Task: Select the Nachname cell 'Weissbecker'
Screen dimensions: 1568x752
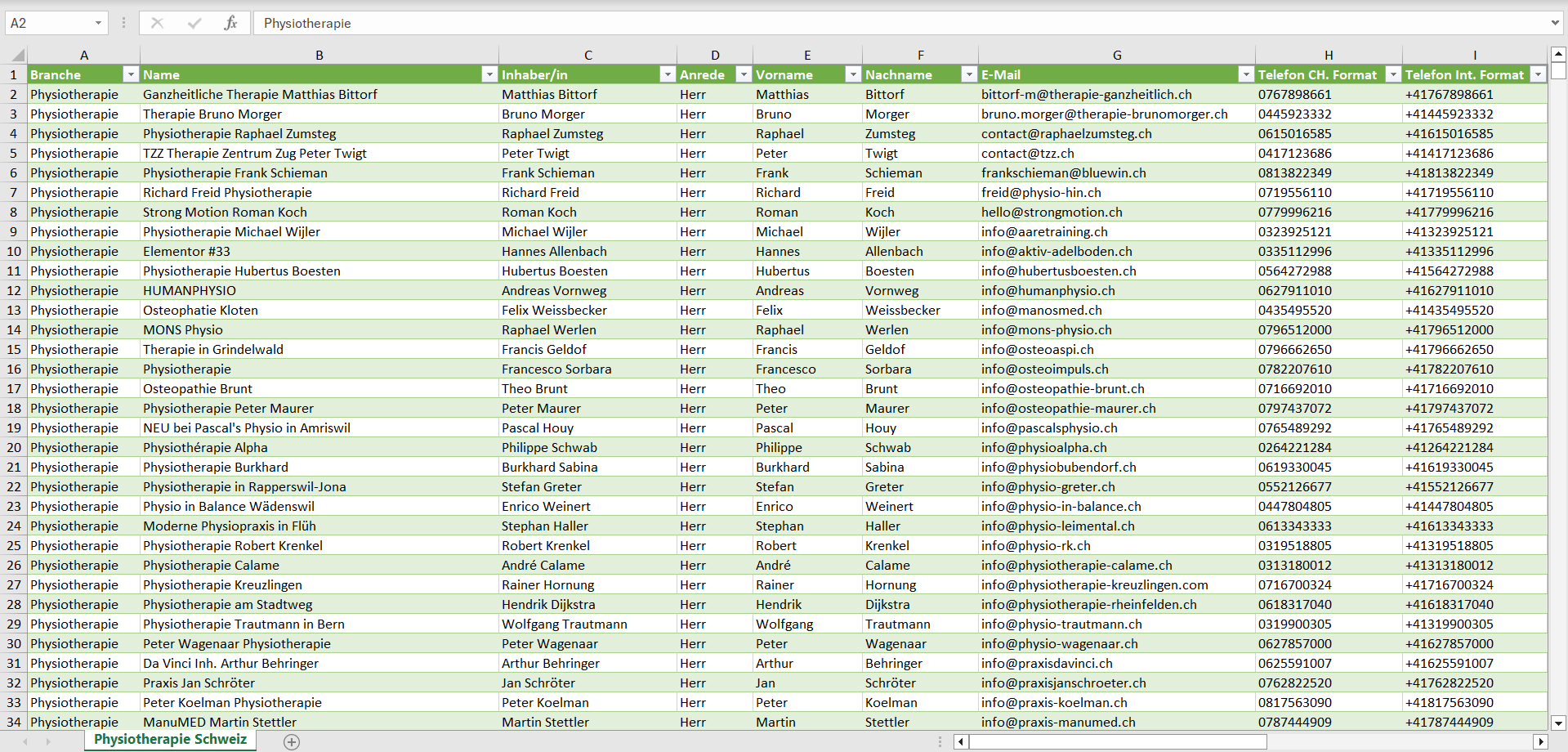Action: tap(921, 310)
